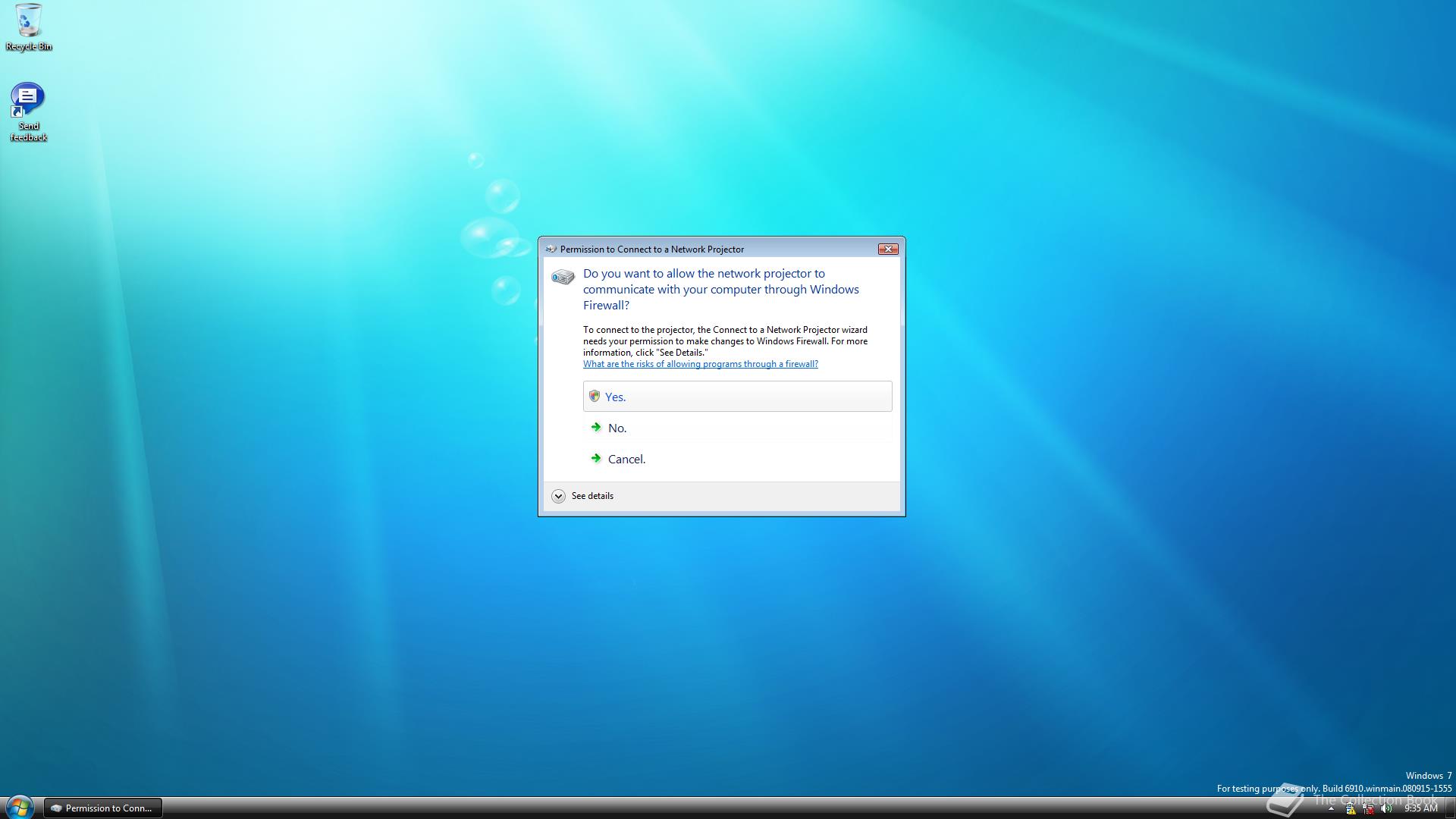Choose No to deny firewall change
This screenshot has height=819, width=1456.
click(737, 428)
